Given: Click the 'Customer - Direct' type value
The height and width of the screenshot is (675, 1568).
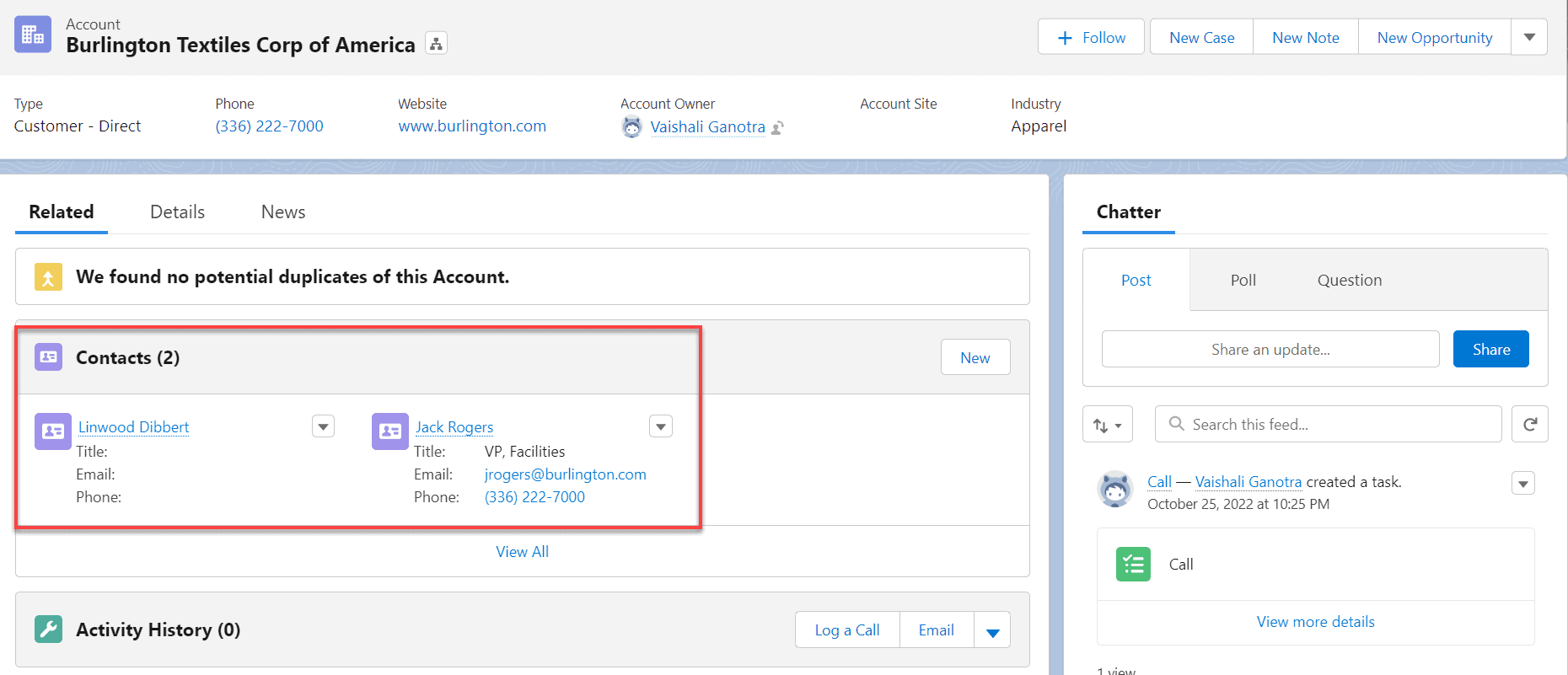Looking at the screenshot, I should (78, 126).
